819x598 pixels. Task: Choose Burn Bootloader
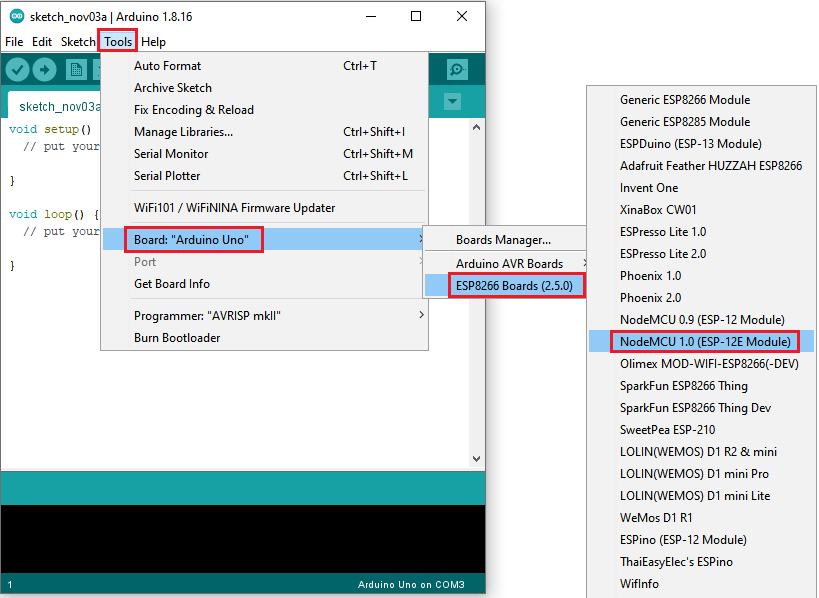[x=265, y=337]
